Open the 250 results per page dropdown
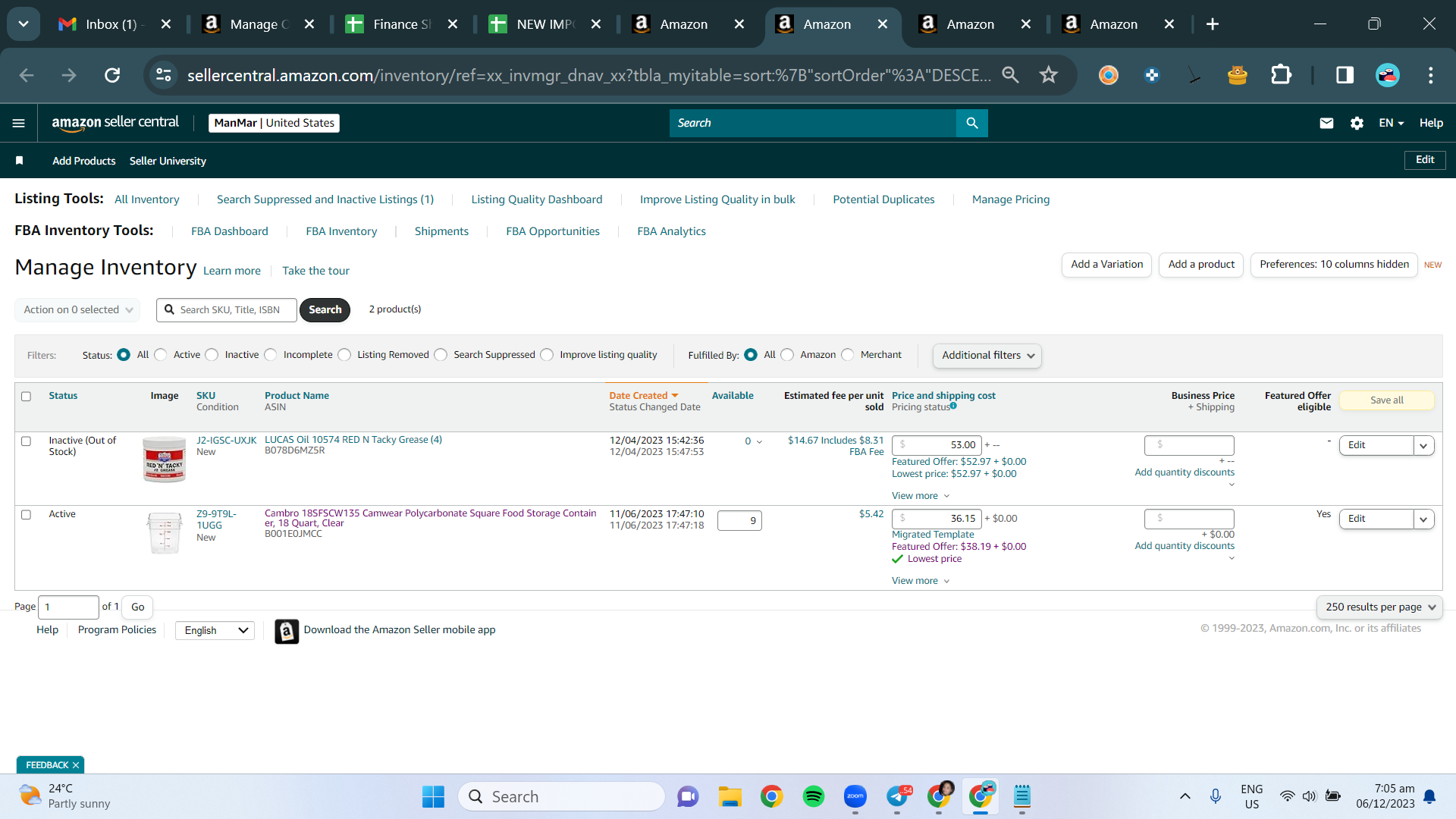This screenshot has width=1456, height=819. (x=1380, y=607)
